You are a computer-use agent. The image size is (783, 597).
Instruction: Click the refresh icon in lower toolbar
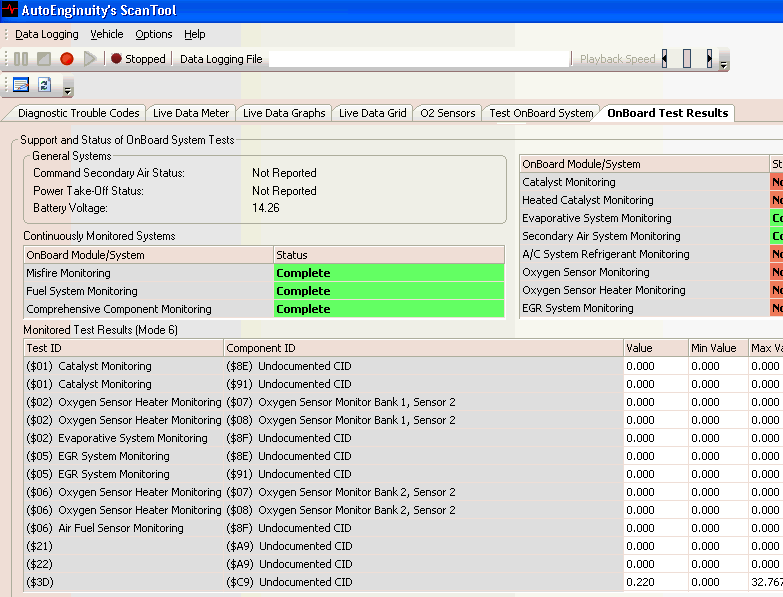45,85
